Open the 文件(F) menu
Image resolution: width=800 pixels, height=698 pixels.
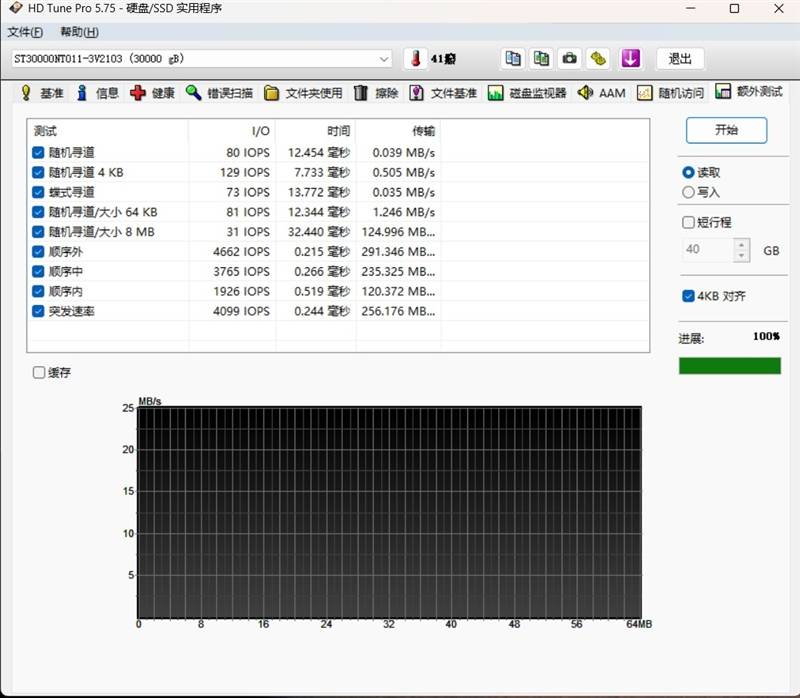click(25, 32)
